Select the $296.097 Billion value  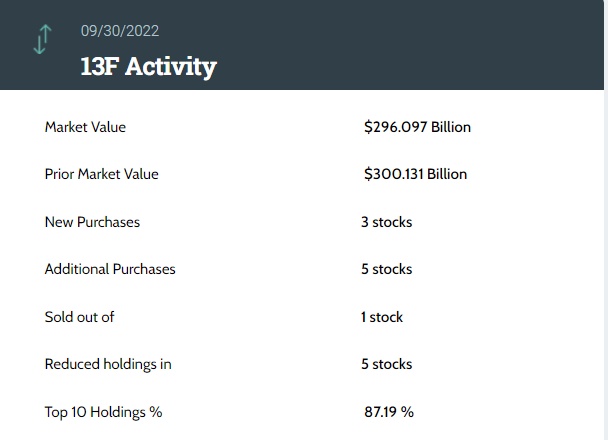click(417, 127)
